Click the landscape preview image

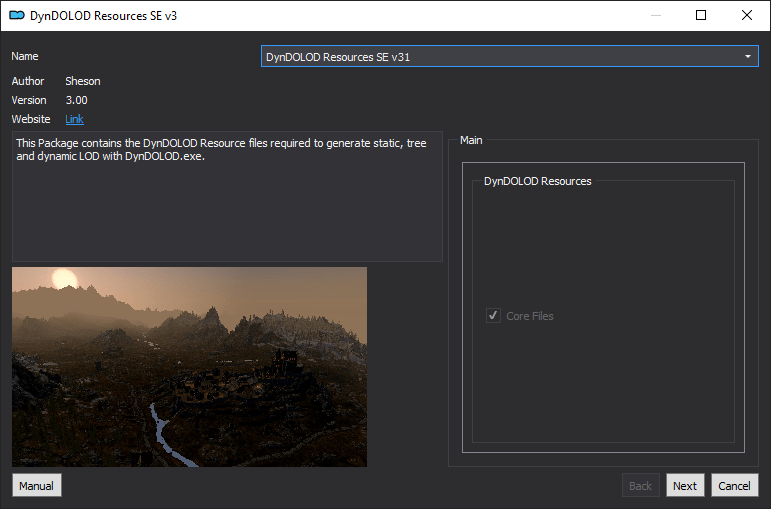pos(189,367)
